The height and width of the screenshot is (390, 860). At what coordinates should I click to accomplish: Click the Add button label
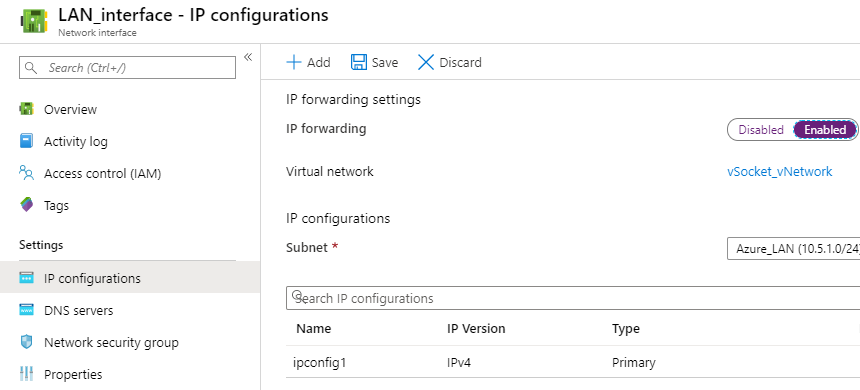tap(319, 63)
